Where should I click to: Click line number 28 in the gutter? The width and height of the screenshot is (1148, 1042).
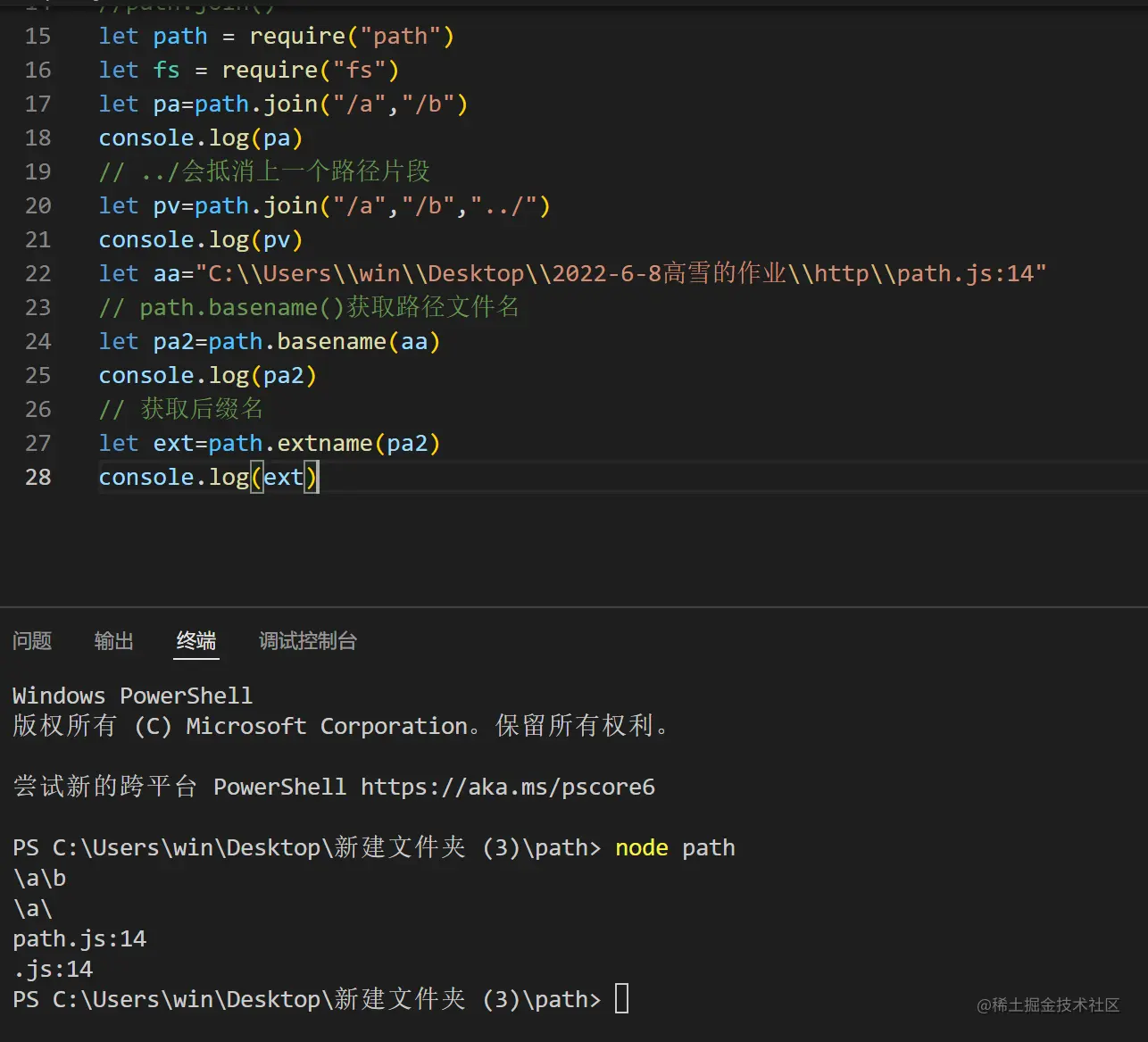[x=37, y=477]
